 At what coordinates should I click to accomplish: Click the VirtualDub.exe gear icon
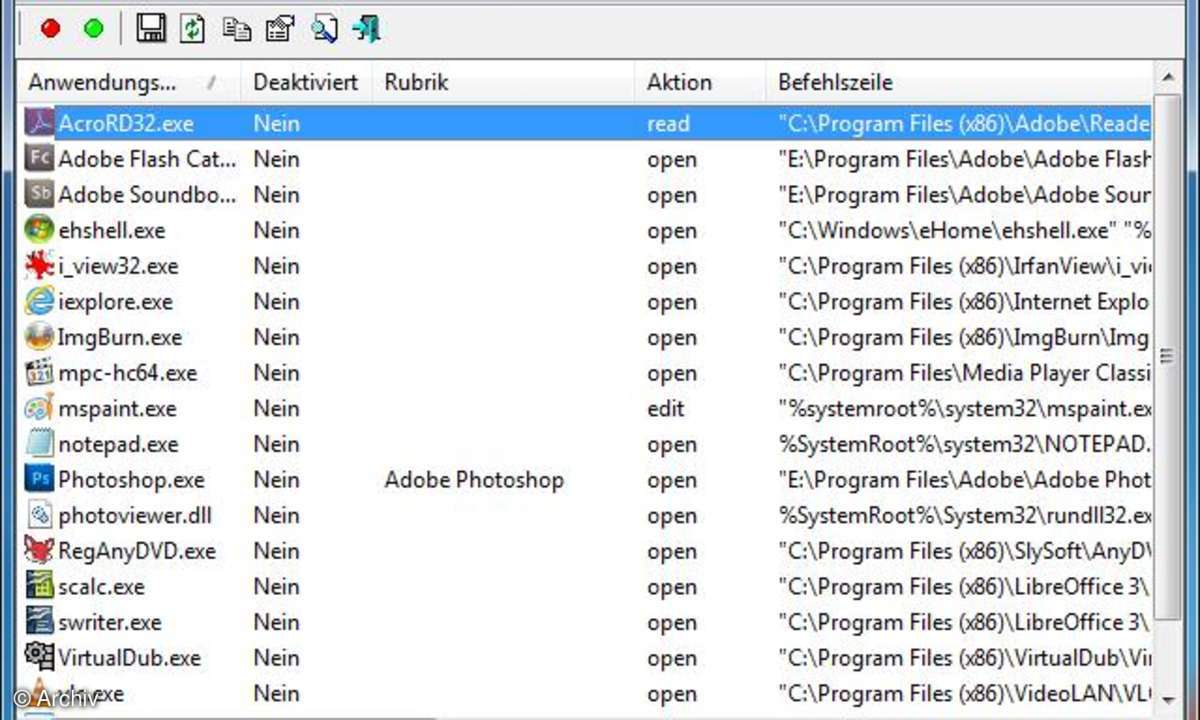tap(39, 658)
